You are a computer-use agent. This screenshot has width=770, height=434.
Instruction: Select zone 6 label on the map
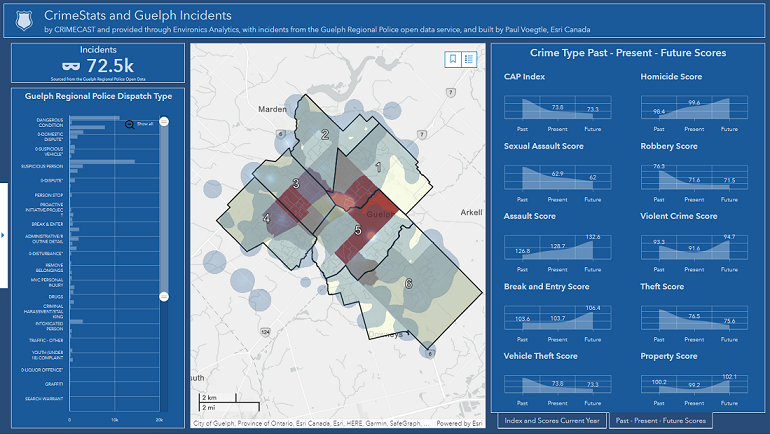click(x=409, y=283)
